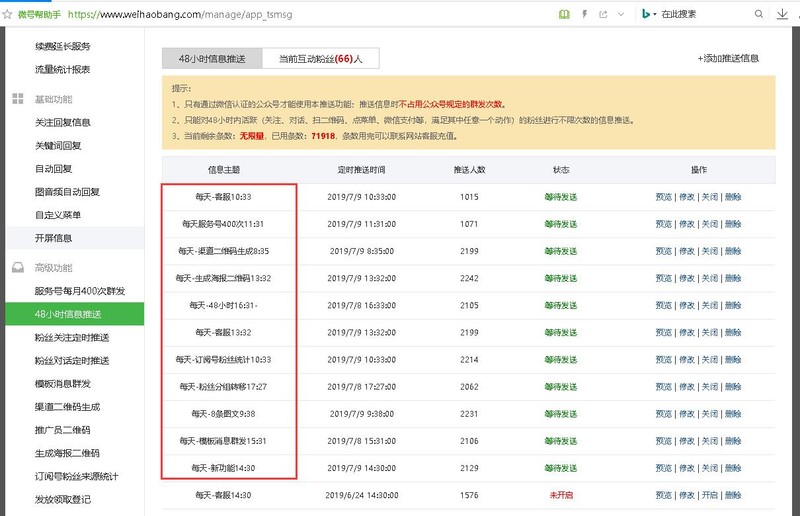The height and width of the screenshot is (516, 800).
Task: Click the magnifier search icon
Action: (758, 14)
